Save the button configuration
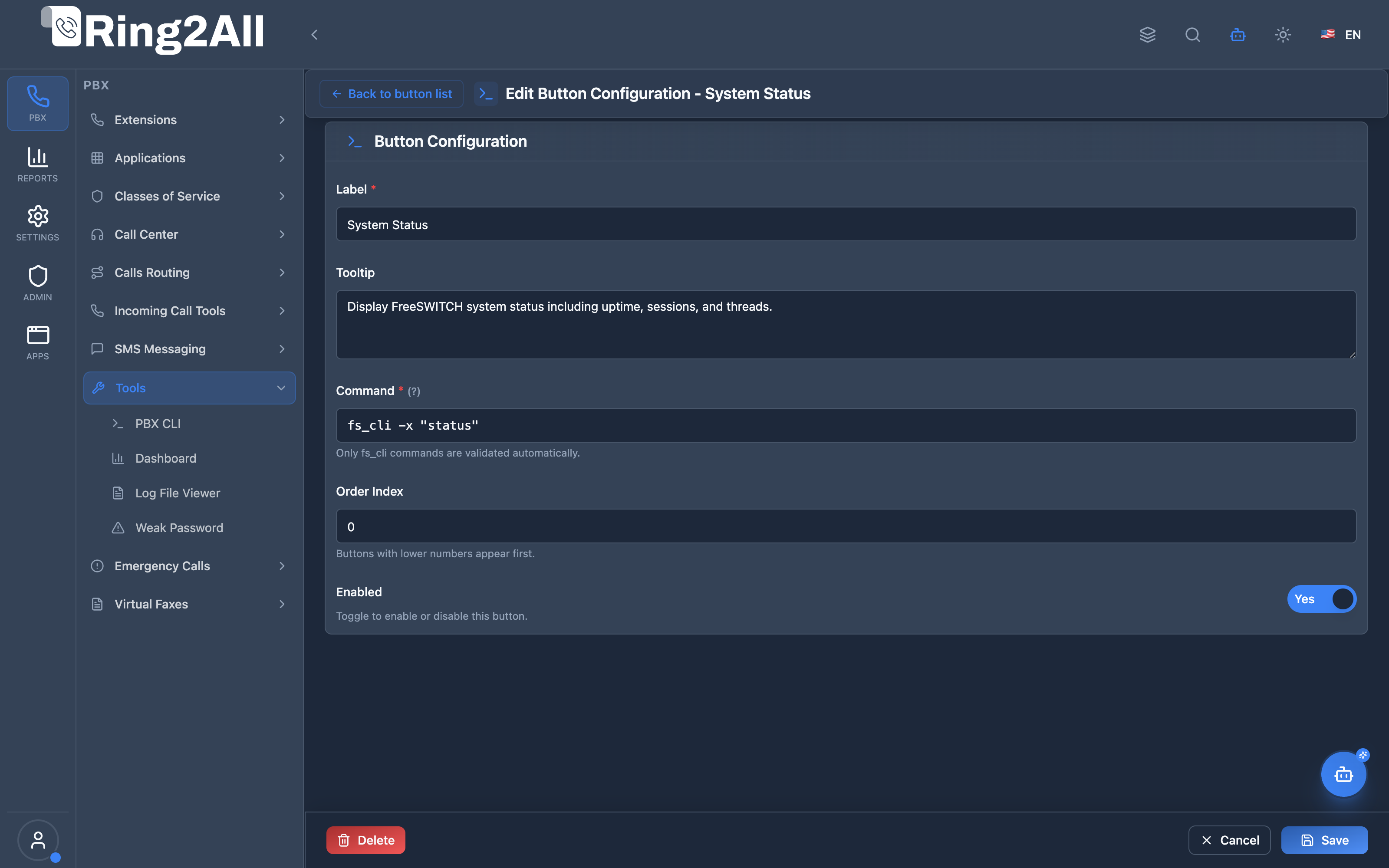1389x868 pixels. (1324, 840)
